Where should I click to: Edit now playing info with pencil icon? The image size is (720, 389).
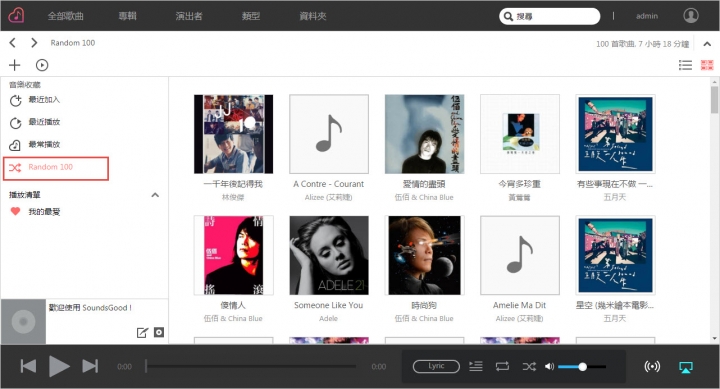point(142,333)
